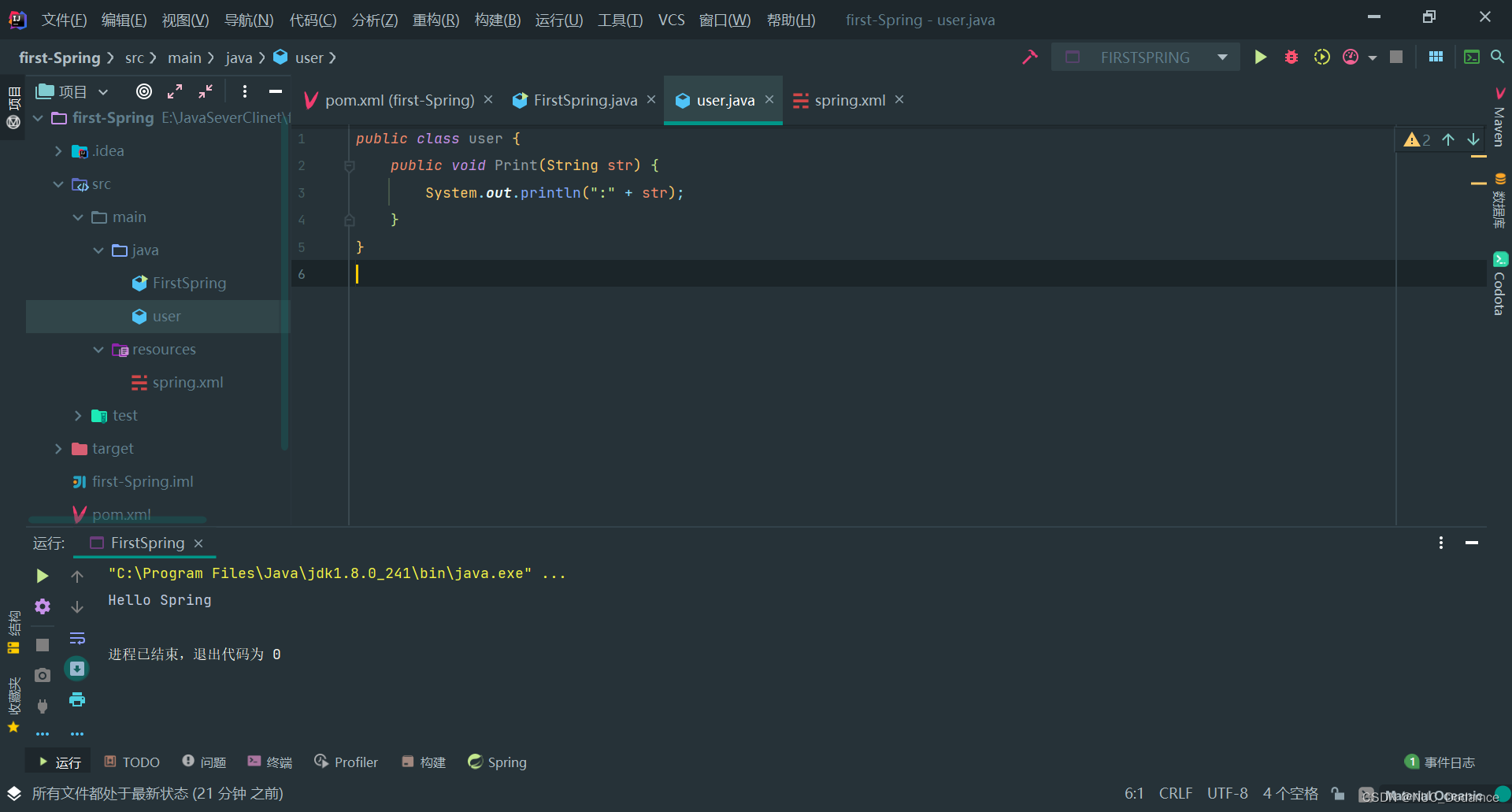Switch to spring.xml editor tab
The height and width of the screenshot is (812, 1512).
click(x=850, y=100)
